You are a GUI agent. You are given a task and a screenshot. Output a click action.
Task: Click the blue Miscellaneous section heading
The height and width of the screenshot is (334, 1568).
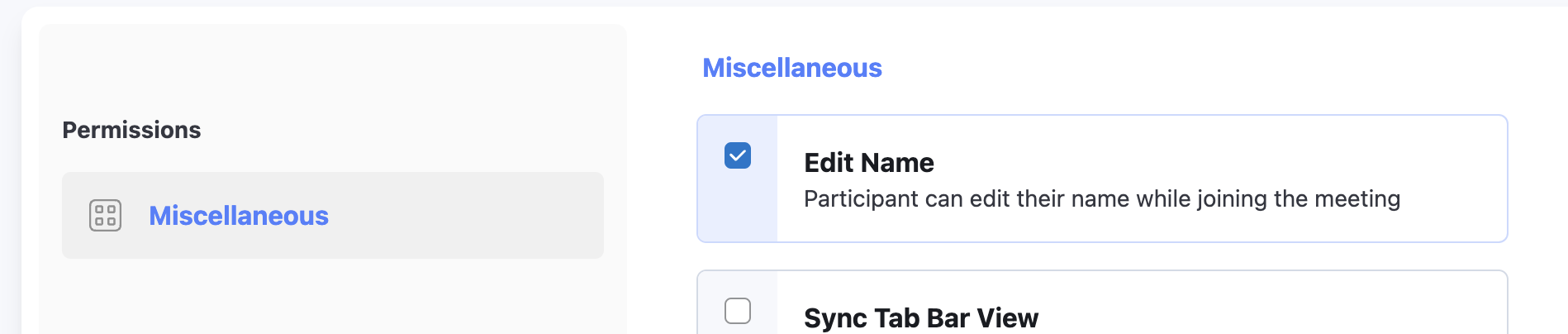[791, 68]
